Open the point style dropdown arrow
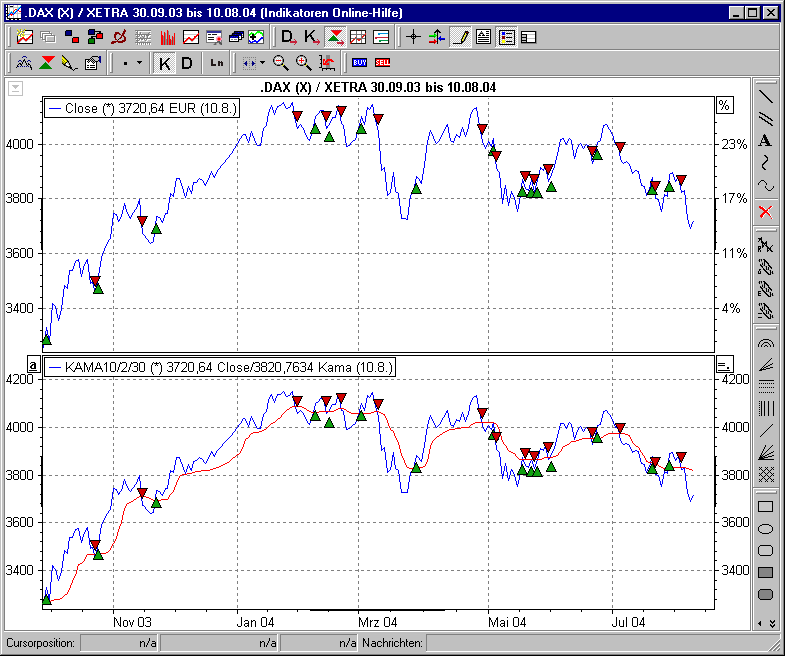This screenshot has height=656, width=785. tap(139, 63)
